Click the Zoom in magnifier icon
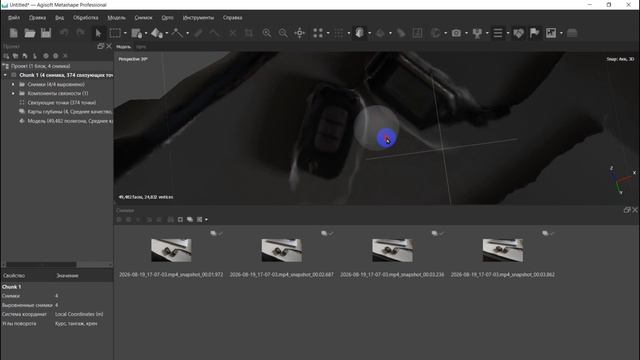The width and height of the screenshot is (640, 360). pyautogui.click(x=267, y=33)
